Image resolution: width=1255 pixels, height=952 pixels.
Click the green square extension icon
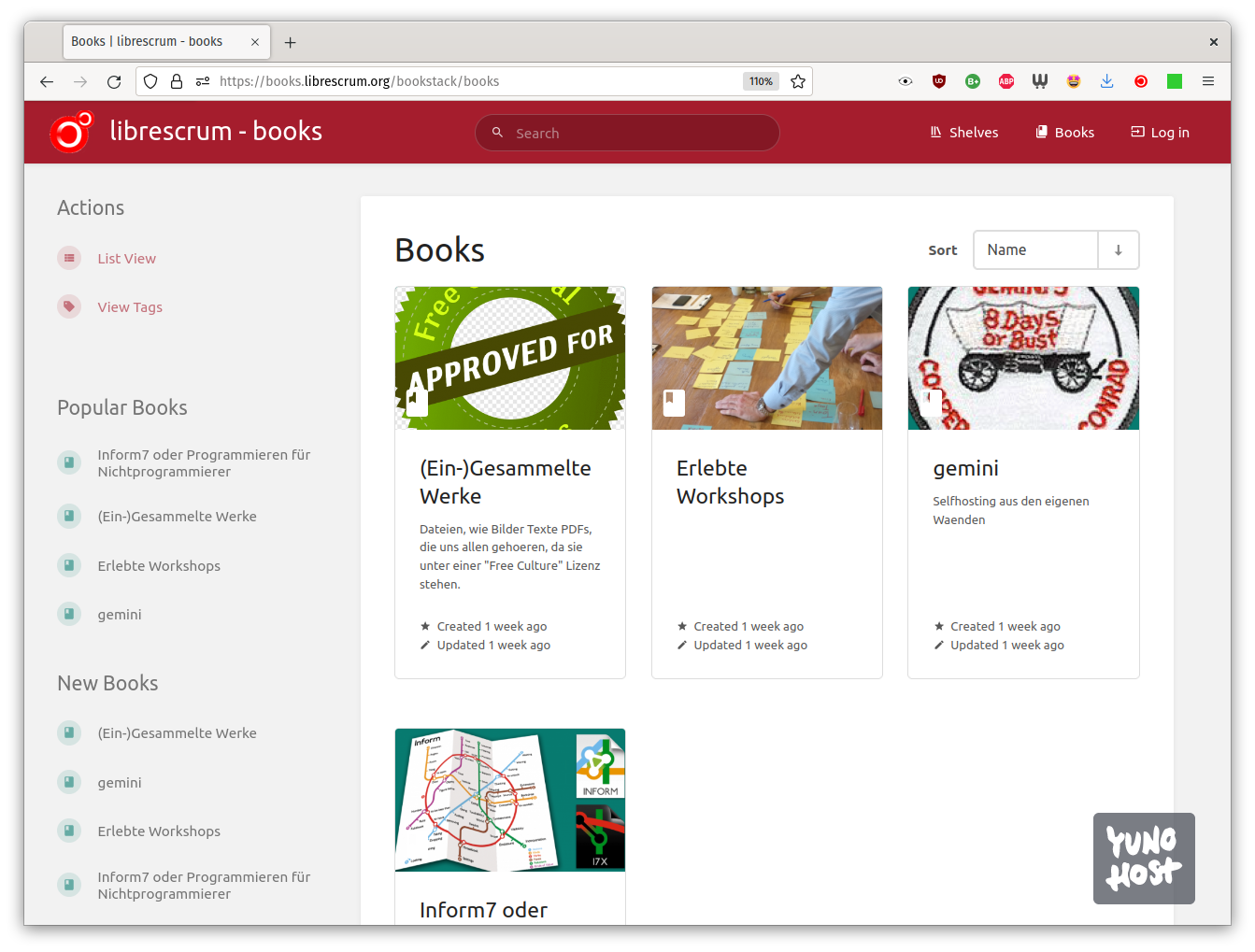[x=1175, y=81]
